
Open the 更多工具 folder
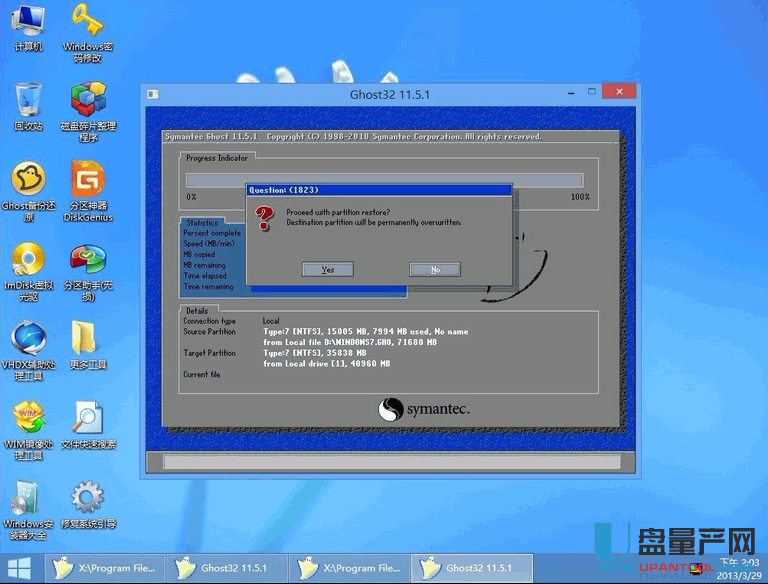[x=88, y=345]
